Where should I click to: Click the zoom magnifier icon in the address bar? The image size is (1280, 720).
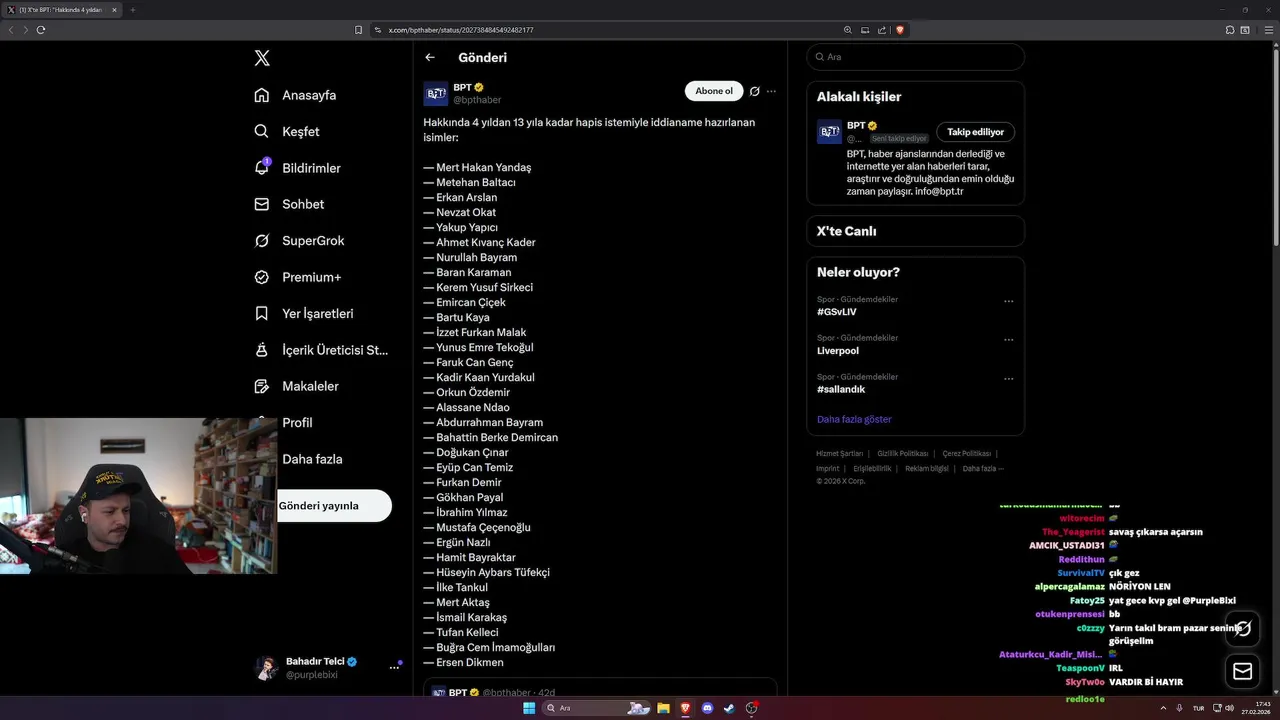[848, 30]
